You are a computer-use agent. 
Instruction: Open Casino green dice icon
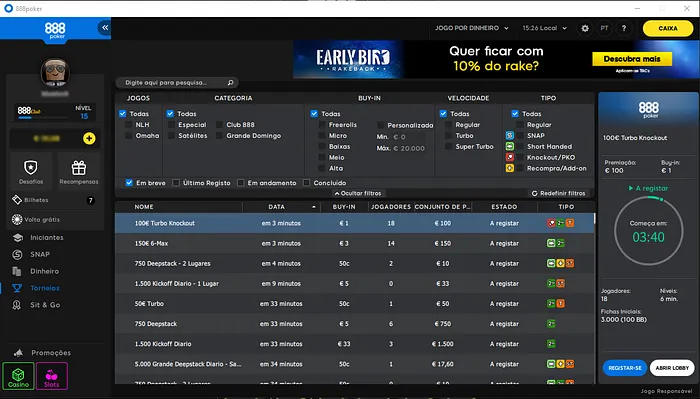click(x=18, y=376)
